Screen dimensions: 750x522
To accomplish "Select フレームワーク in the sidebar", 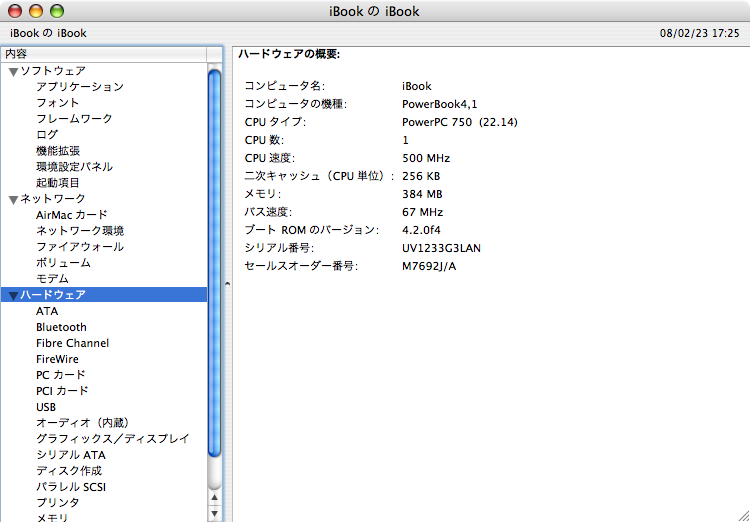I will tap(74, 118).
